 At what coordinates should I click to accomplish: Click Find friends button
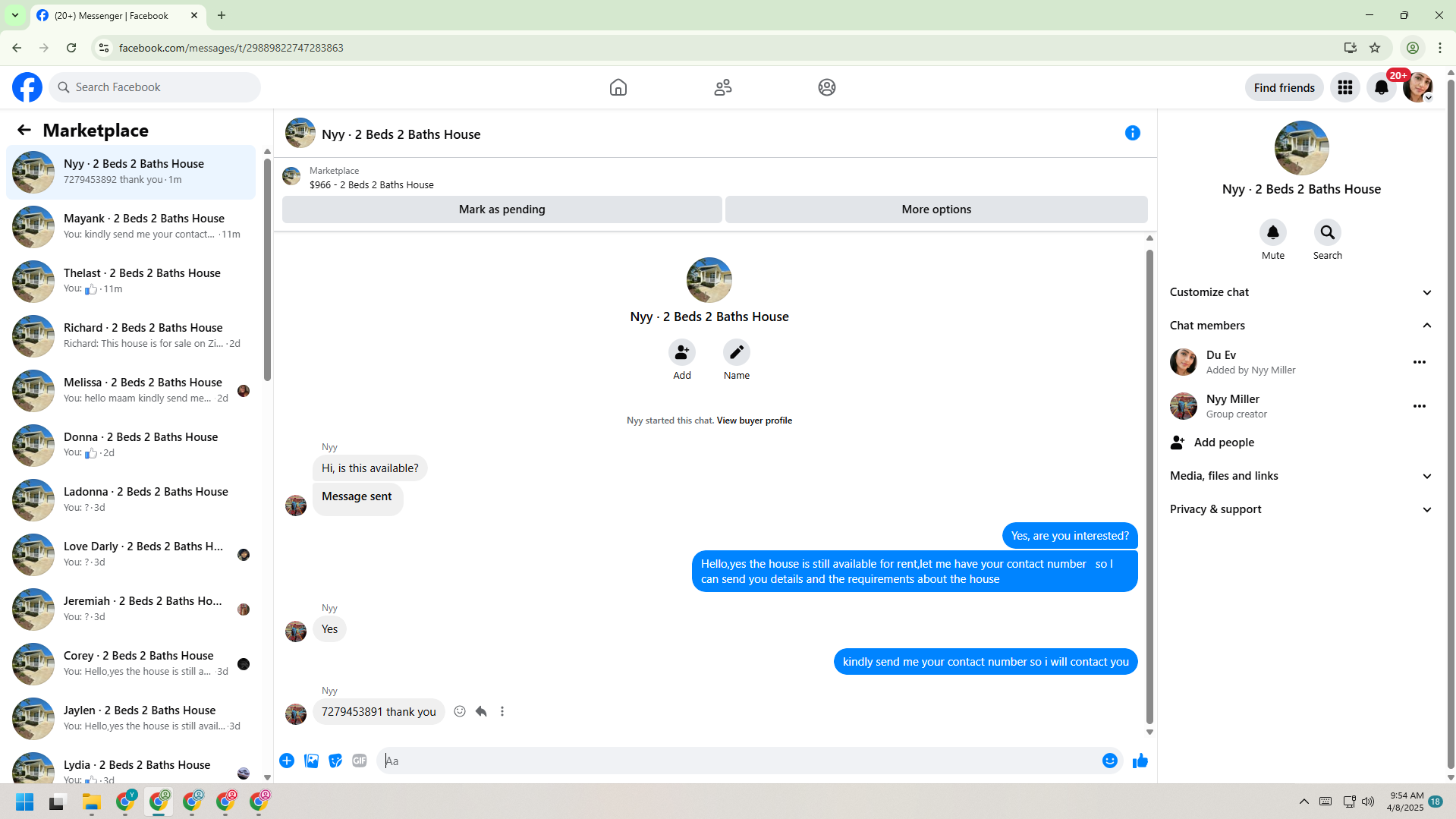tap(1284, 87)
